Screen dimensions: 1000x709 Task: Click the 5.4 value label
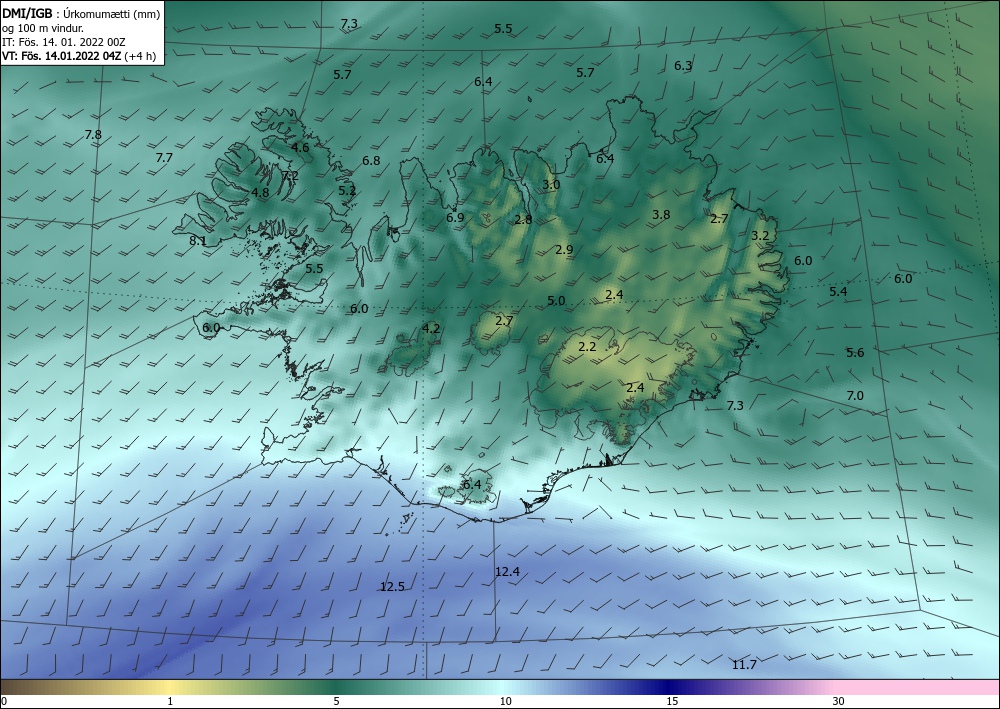838,291
